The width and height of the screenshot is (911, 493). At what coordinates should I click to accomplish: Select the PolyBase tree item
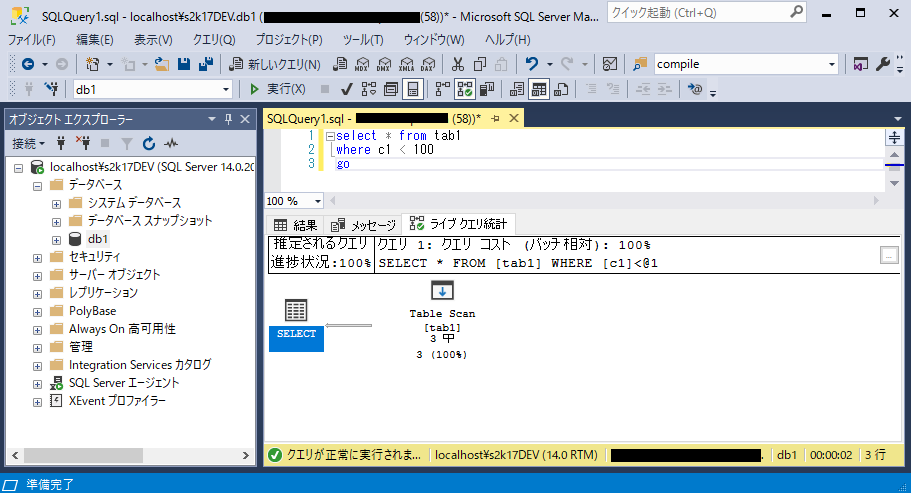pyautogui.click(x=92, y=311)
